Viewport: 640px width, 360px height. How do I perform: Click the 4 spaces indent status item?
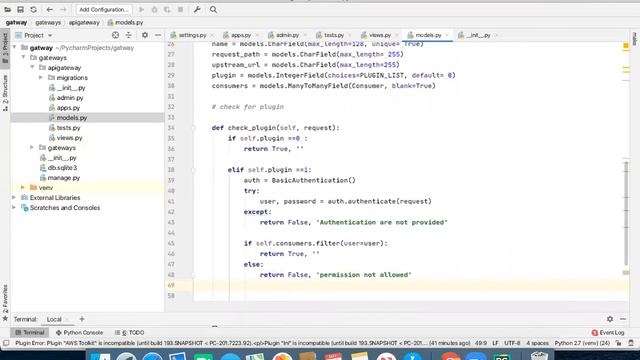click(537, 343)
